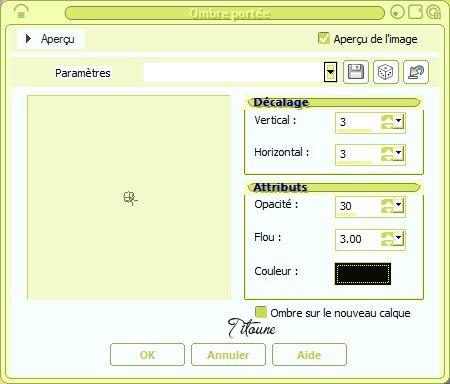Click the crosshair marker in the preview
This screenshot has width=450, height=384.
pos(130,198)
